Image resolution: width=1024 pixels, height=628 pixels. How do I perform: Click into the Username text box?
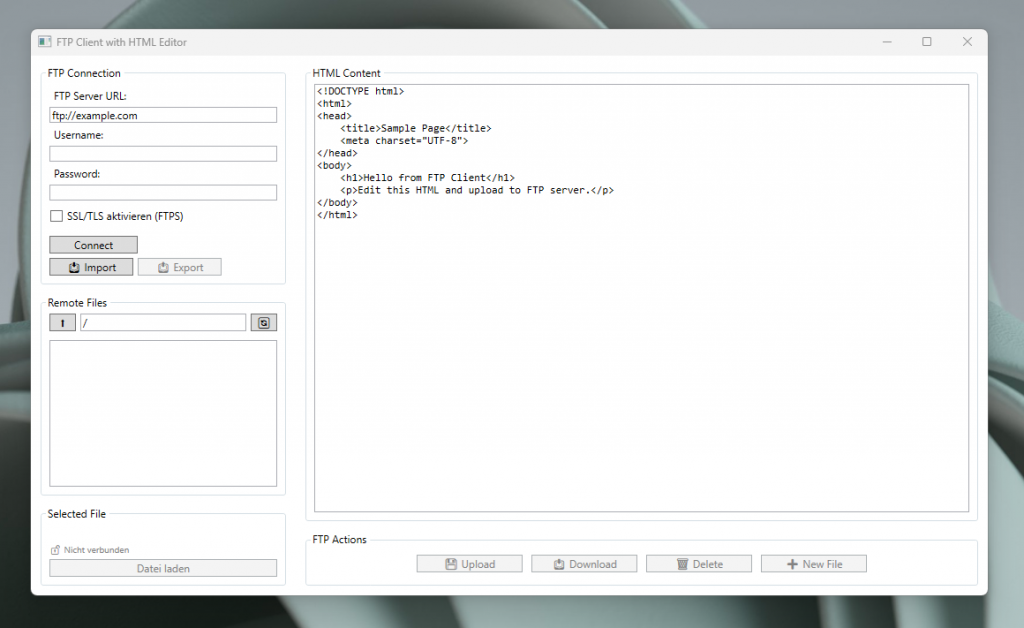163,154
